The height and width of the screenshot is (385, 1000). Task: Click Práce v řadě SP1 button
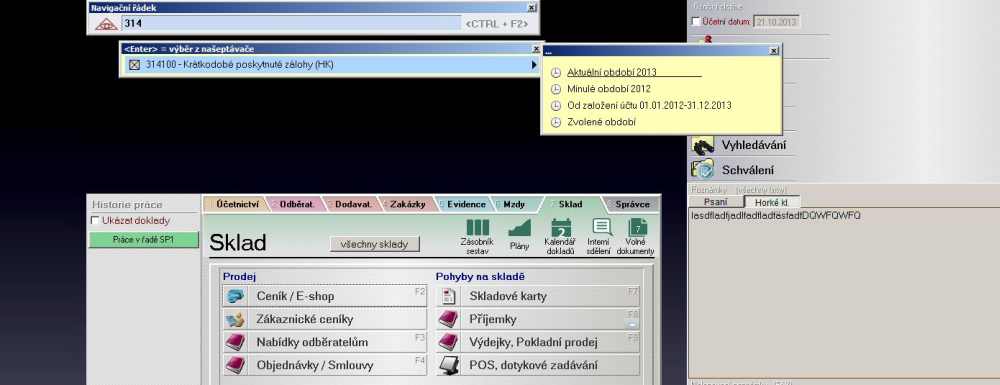coord(143,240)
